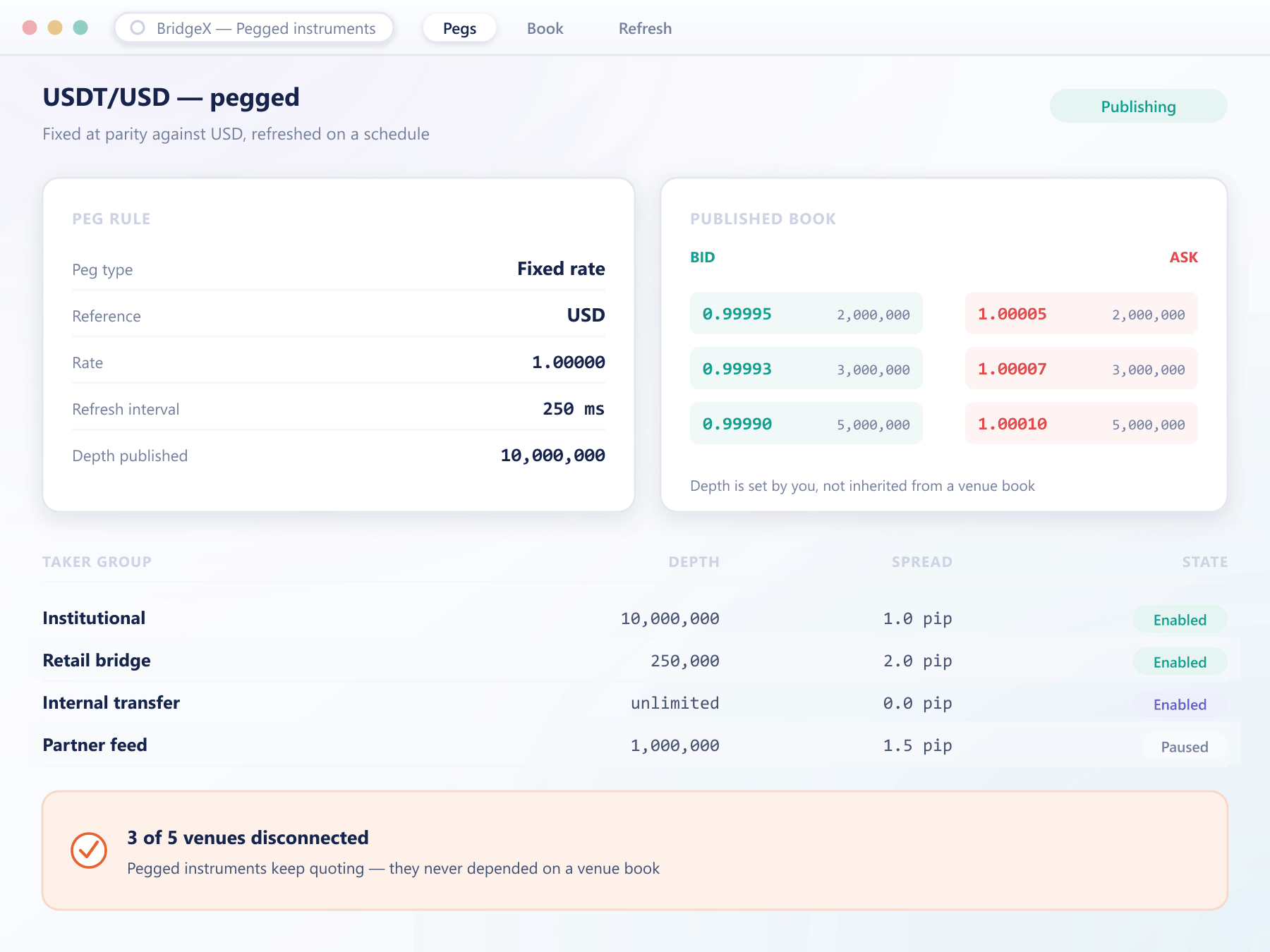Viewport: 1270px width, 952px height.
Task: Click the yellow minimize window dot
Action: point(55,28)
